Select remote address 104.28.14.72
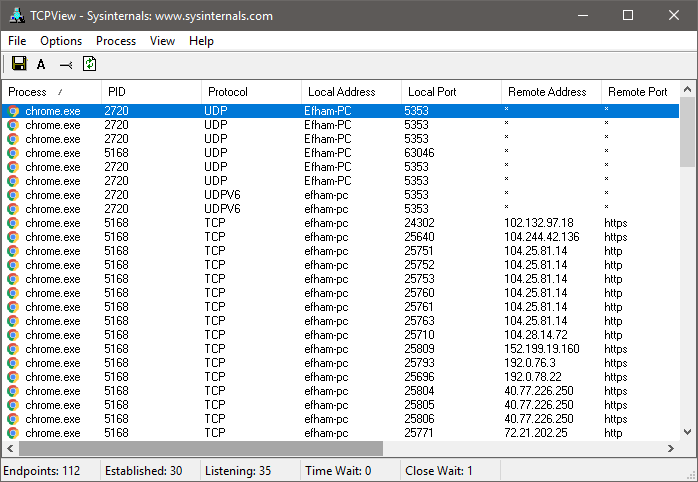This screenshot has width=698, height=482. (x=536, y=335)
